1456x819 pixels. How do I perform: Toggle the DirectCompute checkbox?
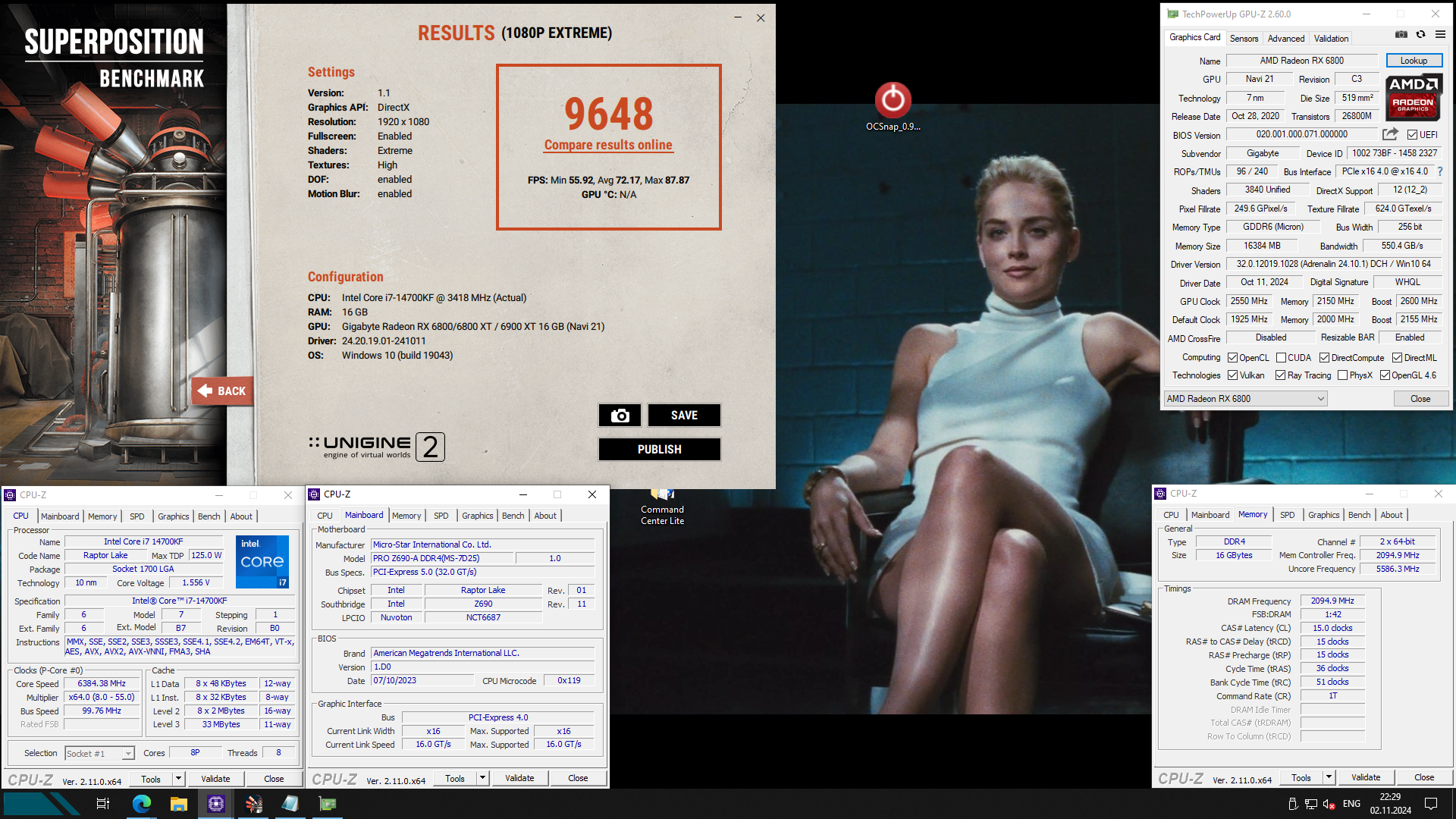tap(1324, 358)
